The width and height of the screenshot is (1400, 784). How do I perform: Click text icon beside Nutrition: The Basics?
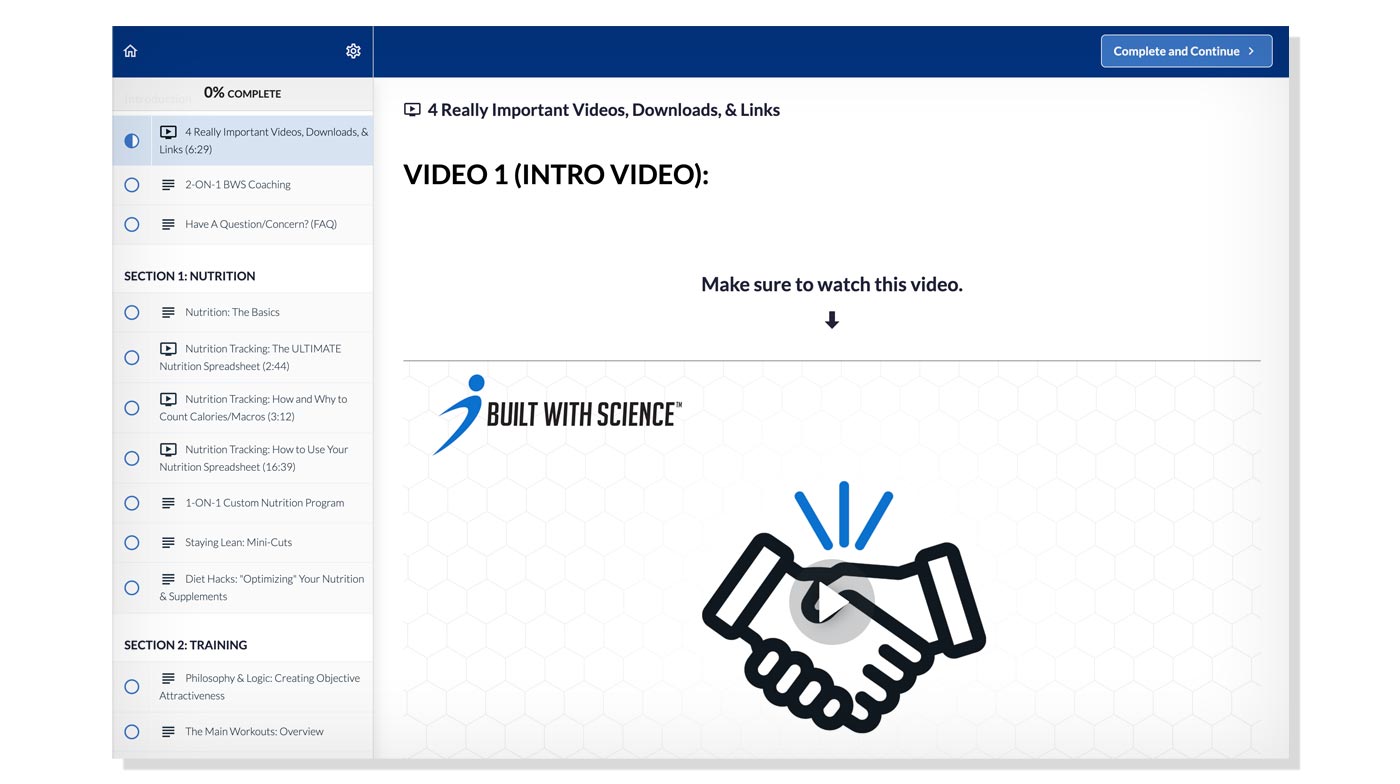(x=168, y=313)
